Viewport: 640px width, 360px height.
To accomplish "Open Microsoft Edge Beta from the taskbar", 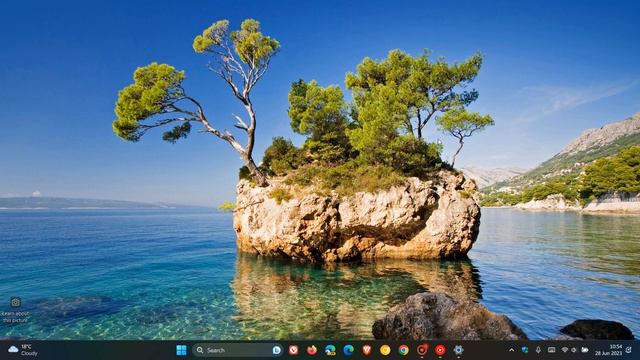I will [330, 350].
